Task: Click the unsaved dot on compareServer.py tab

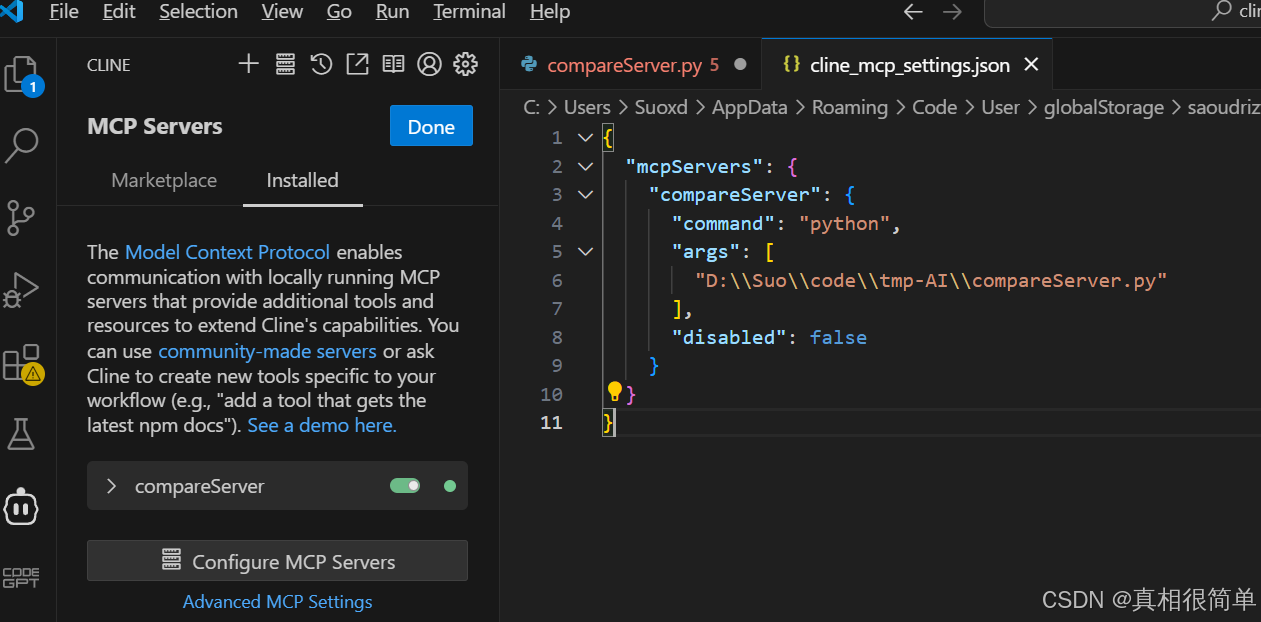Action: tap(740, 65)
